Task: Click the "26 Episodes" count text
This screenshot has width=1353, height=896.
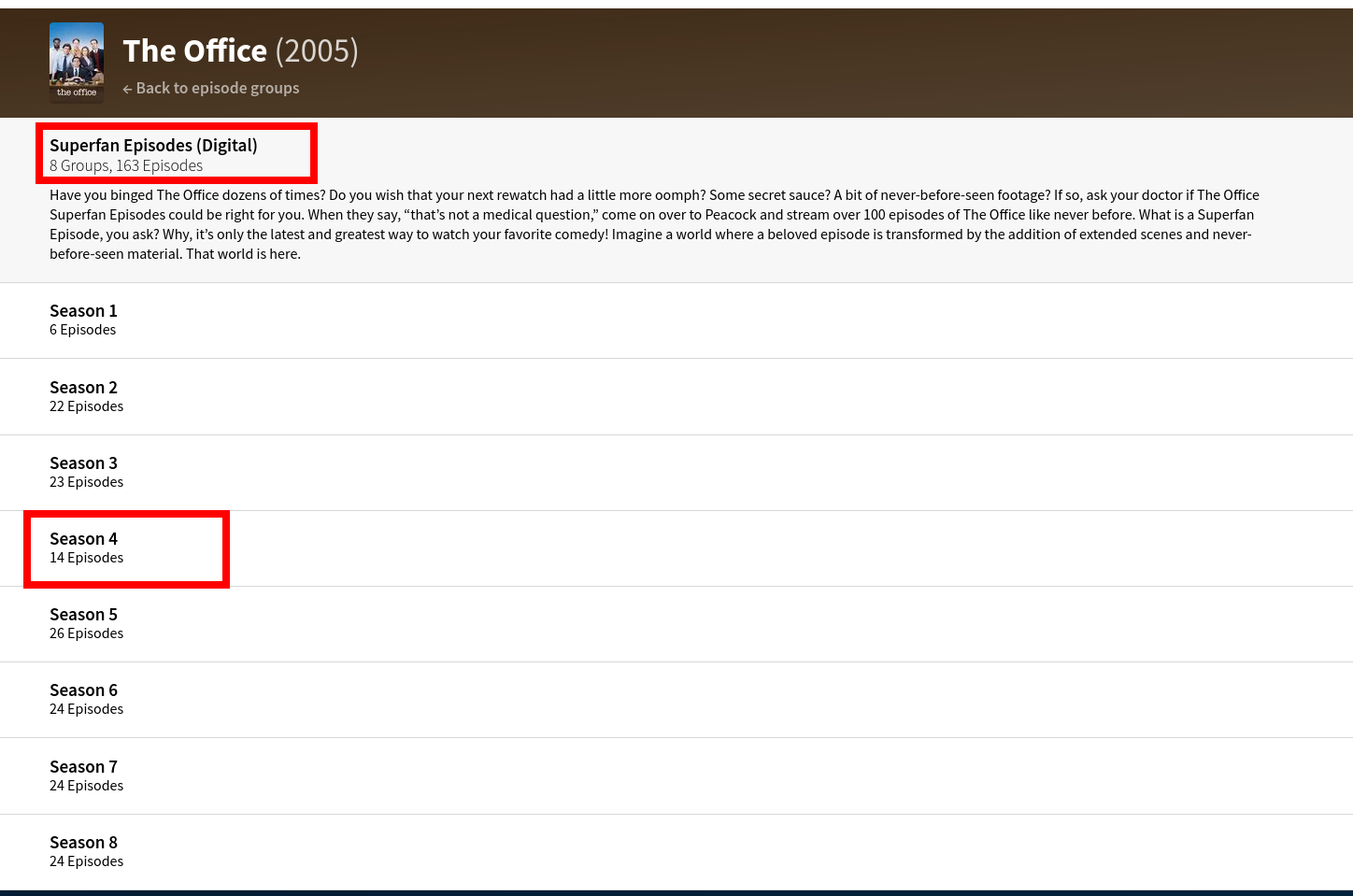Action: 86,633
